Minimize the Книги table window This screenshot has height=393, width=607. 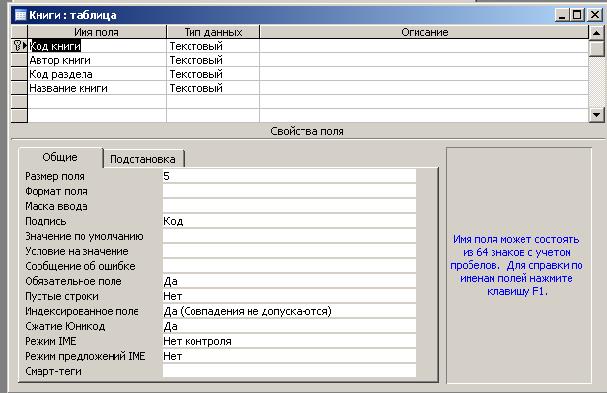coord(562,15)
